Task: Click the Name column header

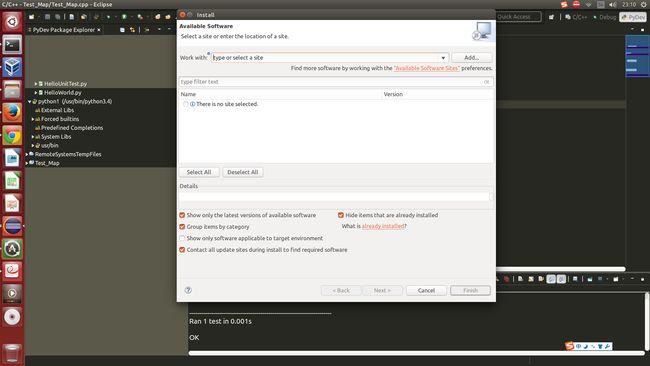Action: (280, 94)
